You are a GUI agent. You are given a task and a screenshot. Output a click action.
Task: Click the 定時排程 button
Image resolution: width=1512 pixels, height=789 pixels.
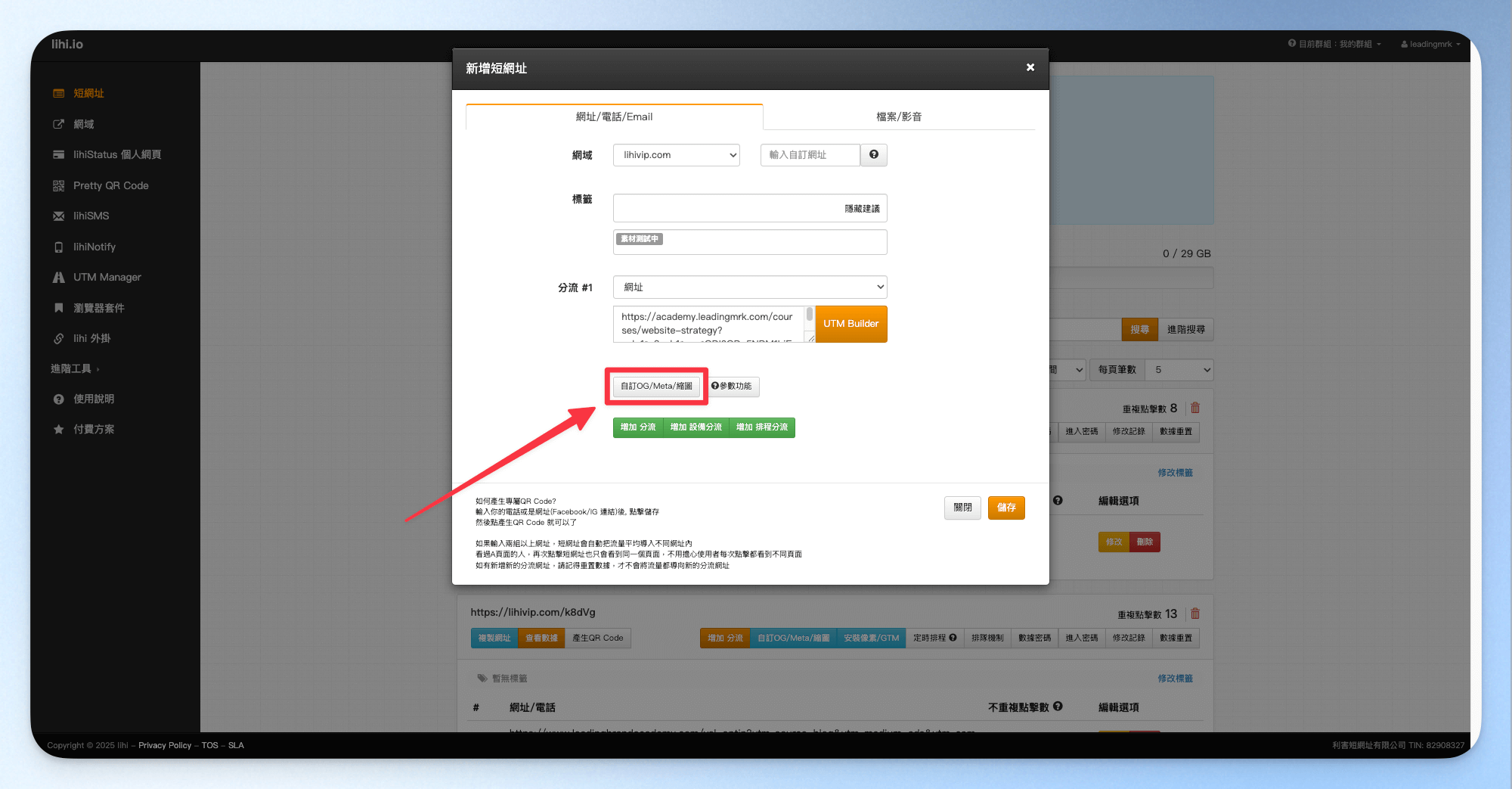[x=934, y=638]
